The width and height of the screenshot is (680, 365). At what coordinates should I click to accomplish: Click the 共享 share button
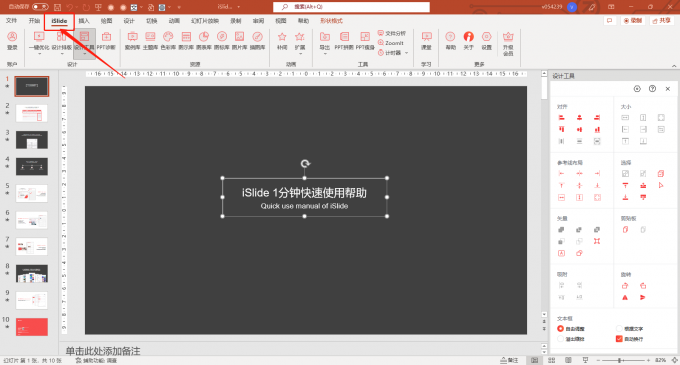pos(662,20)
